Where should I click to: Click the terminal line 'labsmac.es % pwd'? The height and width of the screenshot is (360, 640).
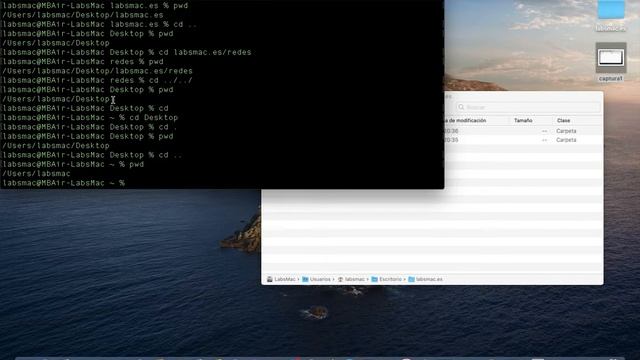point(95,6)
